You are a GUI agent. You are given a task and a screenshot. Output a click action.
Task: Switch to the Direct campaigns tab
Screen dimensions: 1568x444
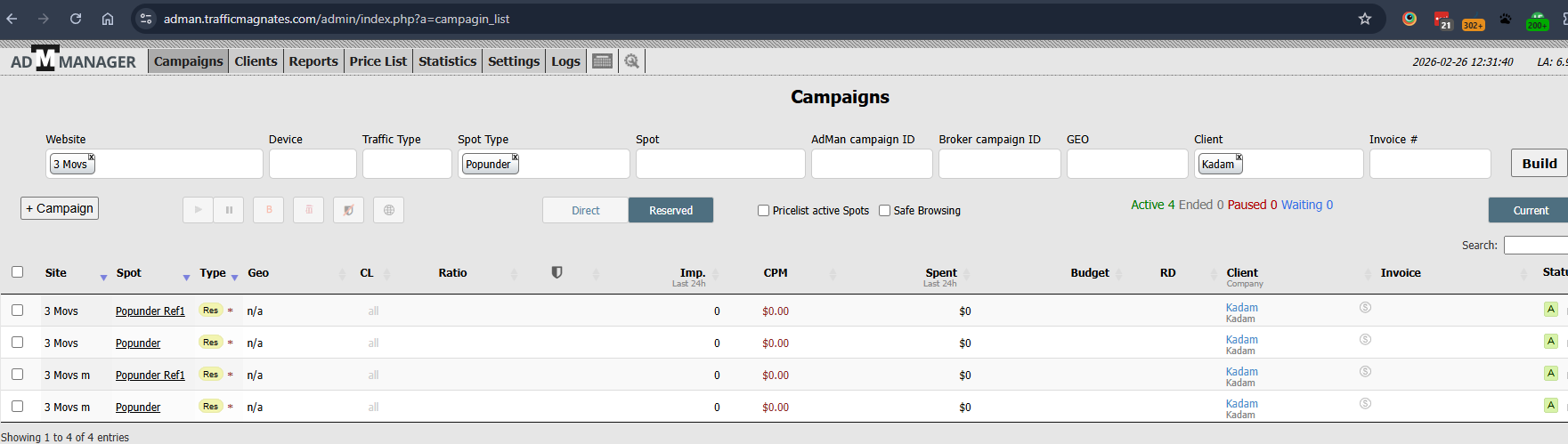585,210
